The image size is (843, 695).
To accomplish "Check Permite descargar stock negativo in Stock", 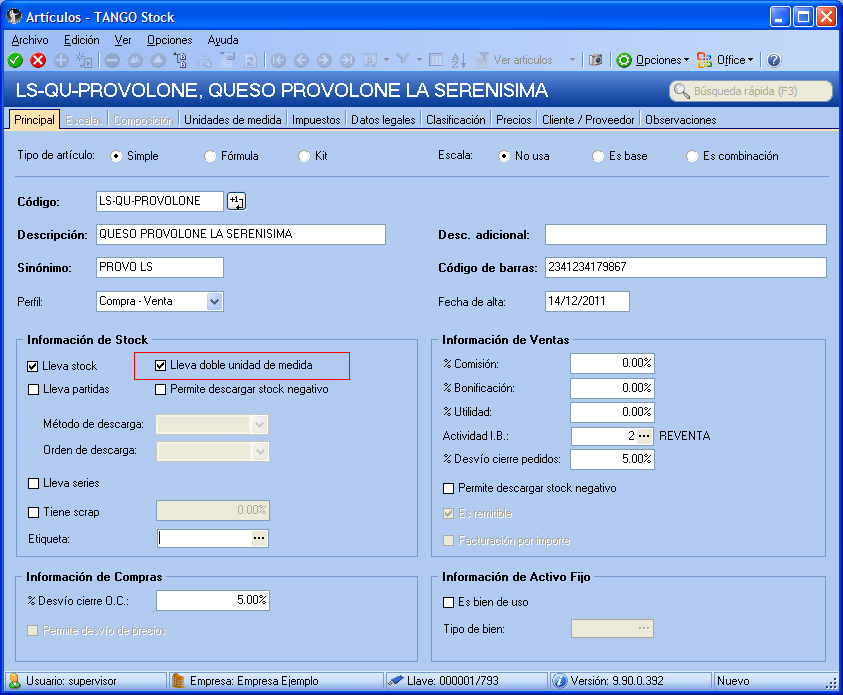I will coord(160,390).
